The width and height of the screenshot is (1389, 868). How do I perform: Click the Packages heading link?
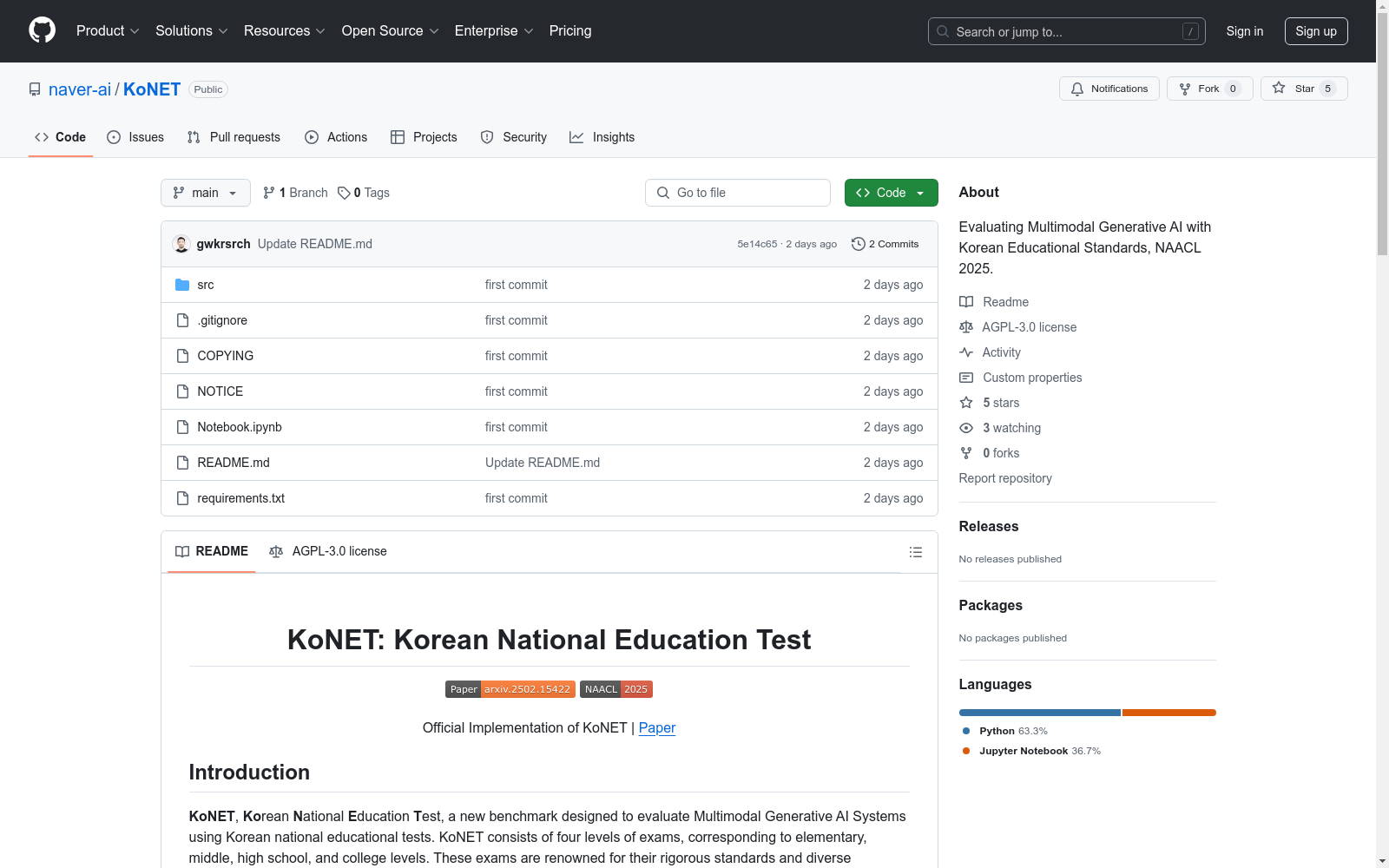tap(991, 605)
